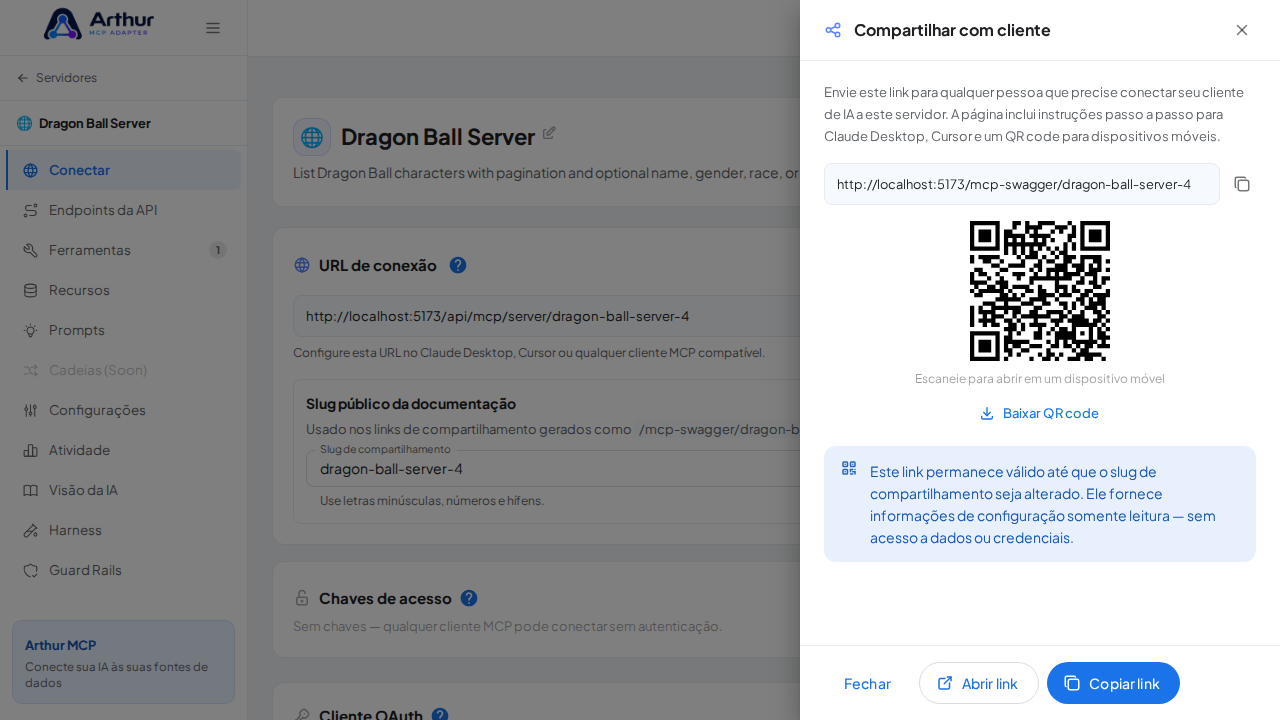Click the Ferramentas count badge
The height and width of the screenshot is (720, 1280).
[218, 250]
